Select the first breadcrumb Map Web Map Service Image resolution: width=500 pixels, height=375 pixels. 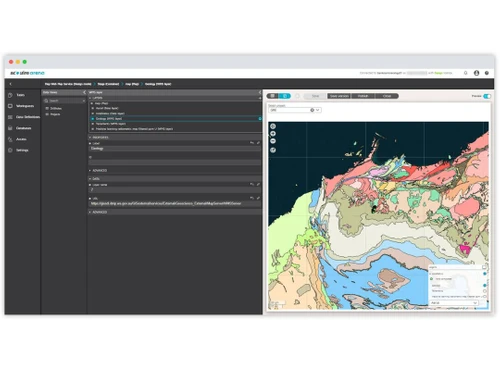click(x=68, y=84)
